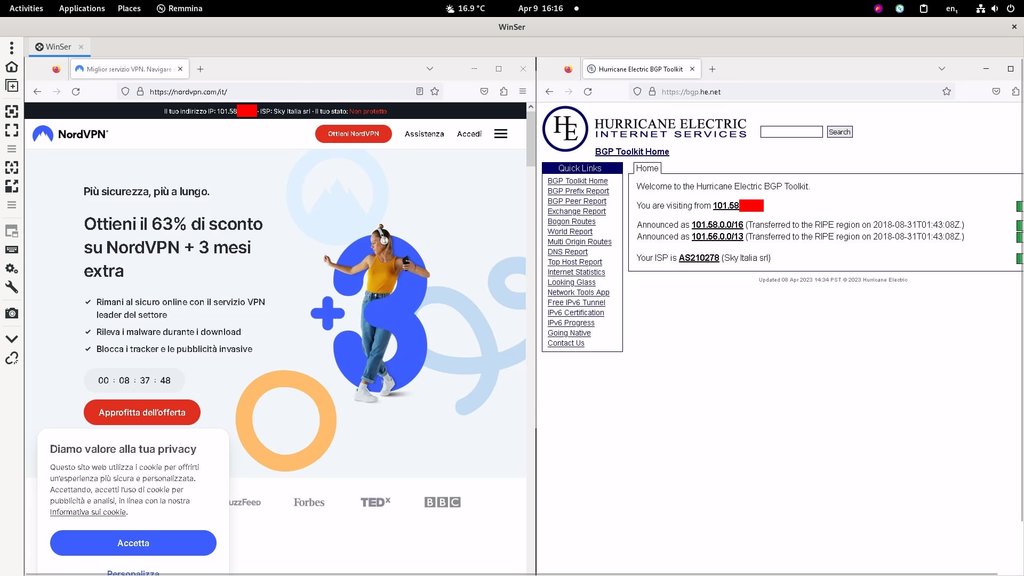Click the Hurricane Electric search input field

tap(791, 132)
